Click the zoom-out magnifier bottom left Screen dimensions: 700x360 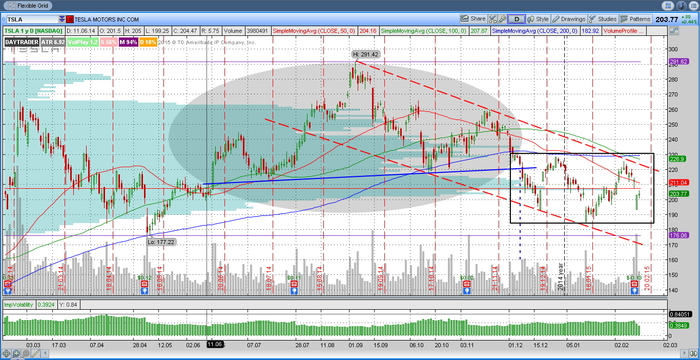(26, 354)
